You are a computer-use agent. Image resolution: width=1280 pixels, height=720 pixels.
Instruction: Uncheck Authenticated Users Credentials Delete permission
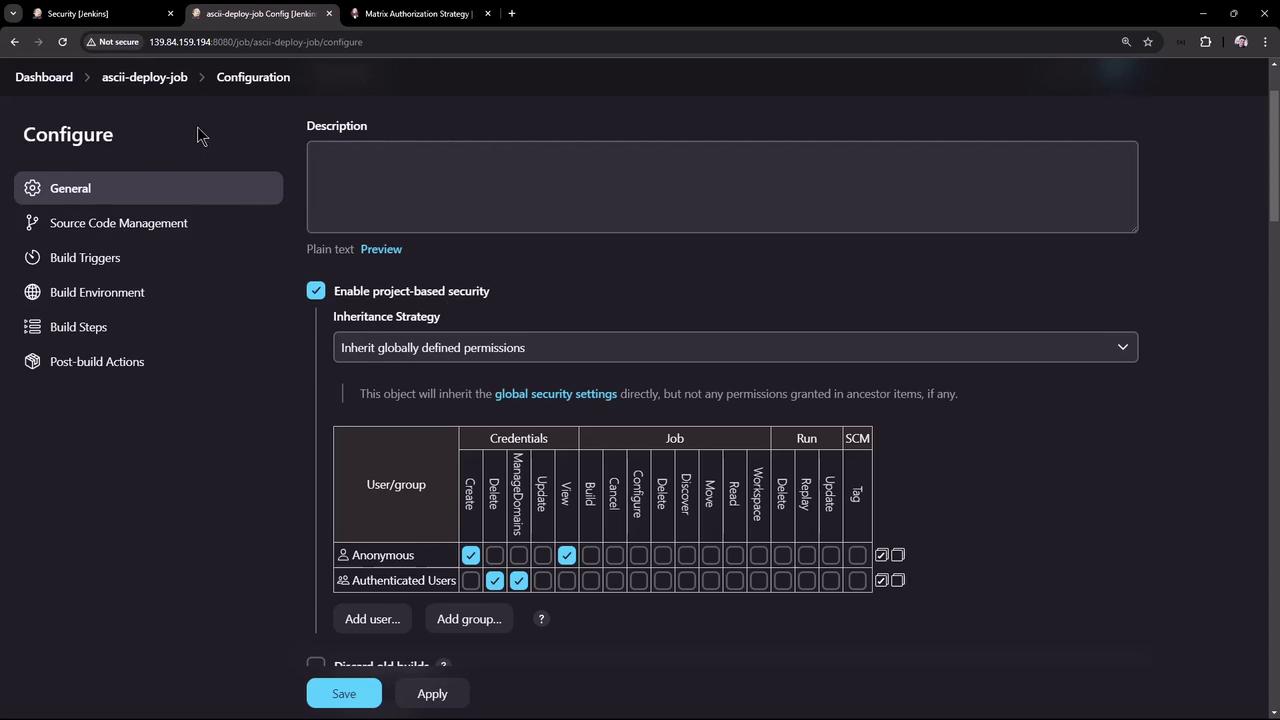click(495, 580)
